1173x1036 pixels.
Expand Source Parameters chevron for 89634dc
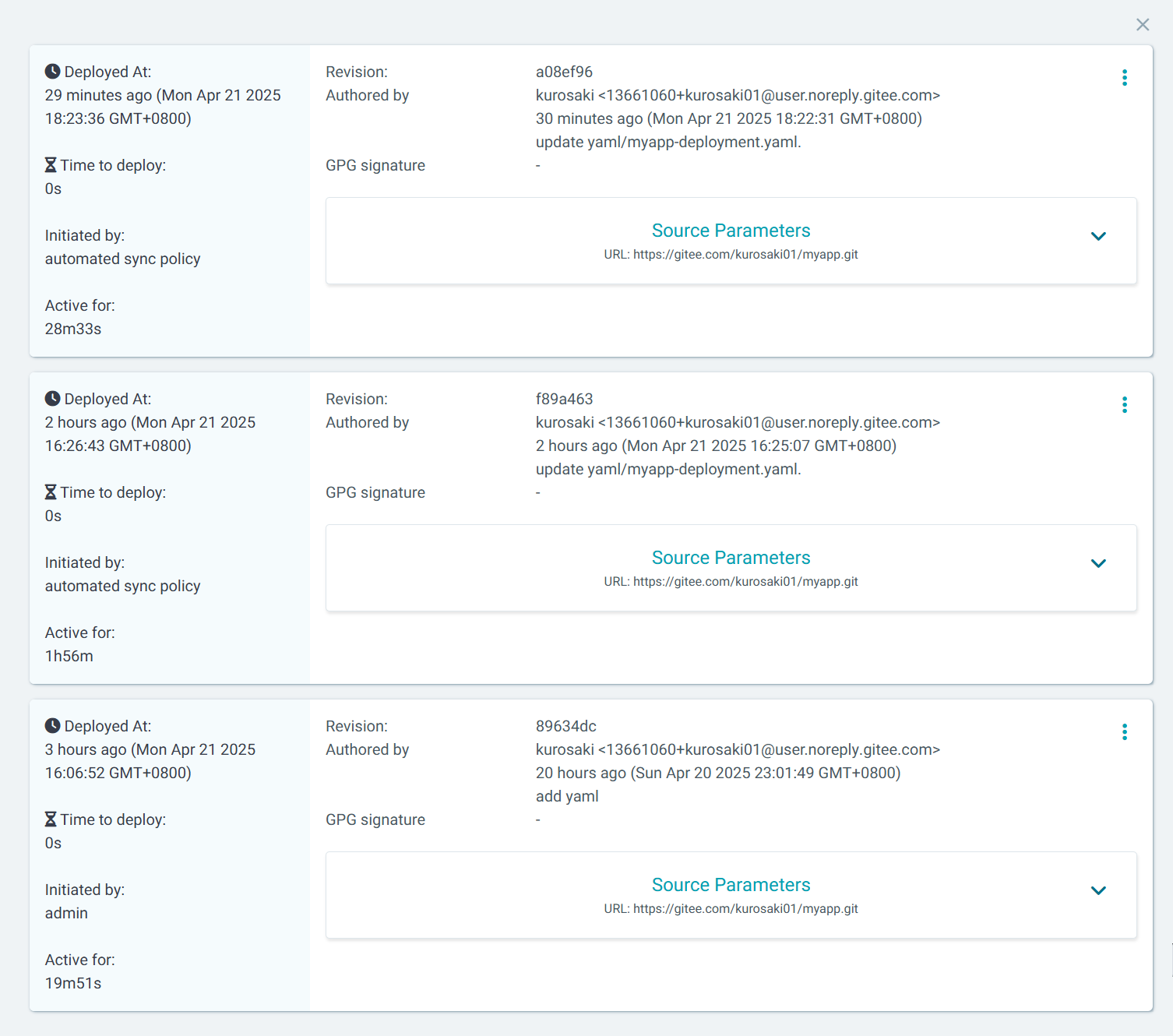(1098, 890)
